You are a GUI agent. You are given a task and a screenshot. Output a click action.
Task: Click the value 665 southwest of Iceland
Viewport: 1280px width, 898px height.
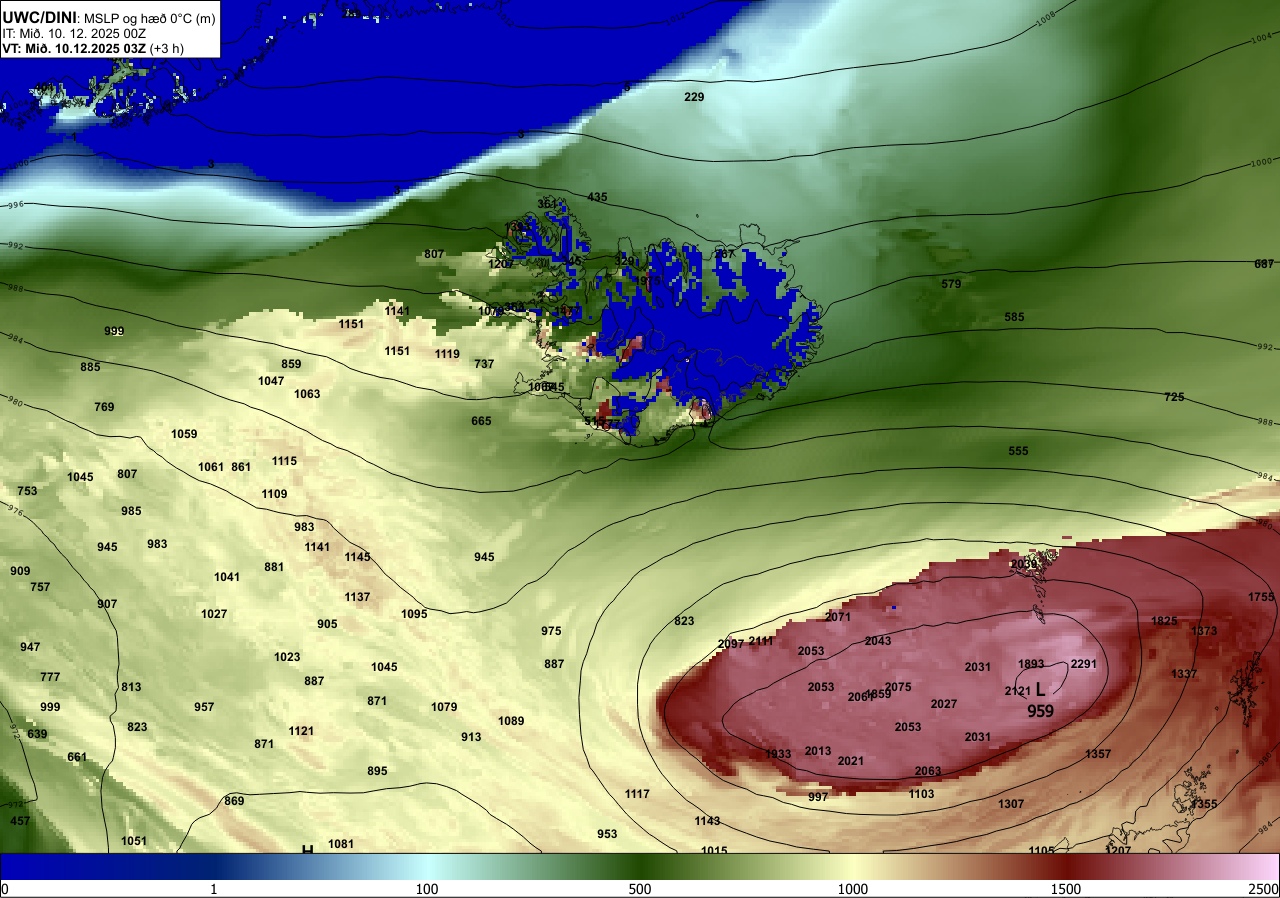tap(481, 421)
